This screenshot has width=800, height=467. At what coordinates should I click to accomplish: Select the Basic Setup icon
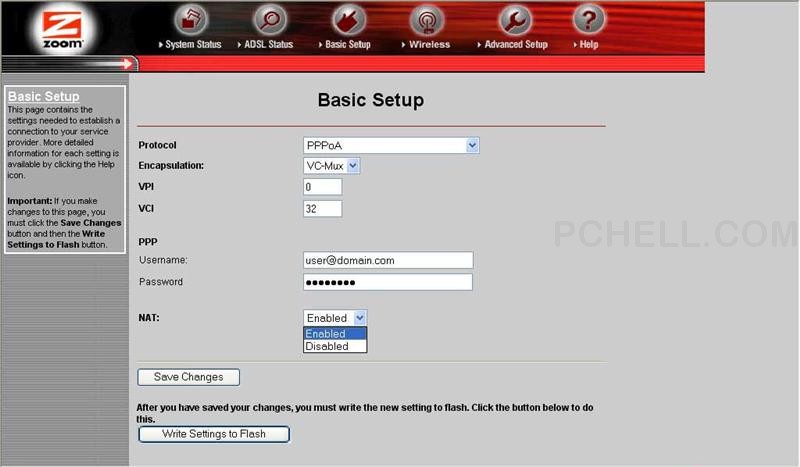click(348, 19)
